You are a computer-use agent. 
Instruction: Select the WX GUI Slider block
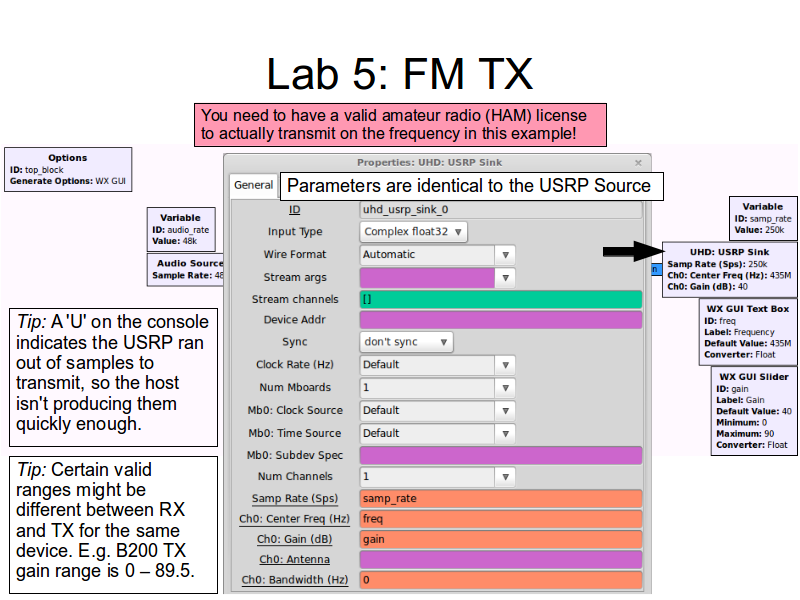pyautogui.click(x=754, y=412)
